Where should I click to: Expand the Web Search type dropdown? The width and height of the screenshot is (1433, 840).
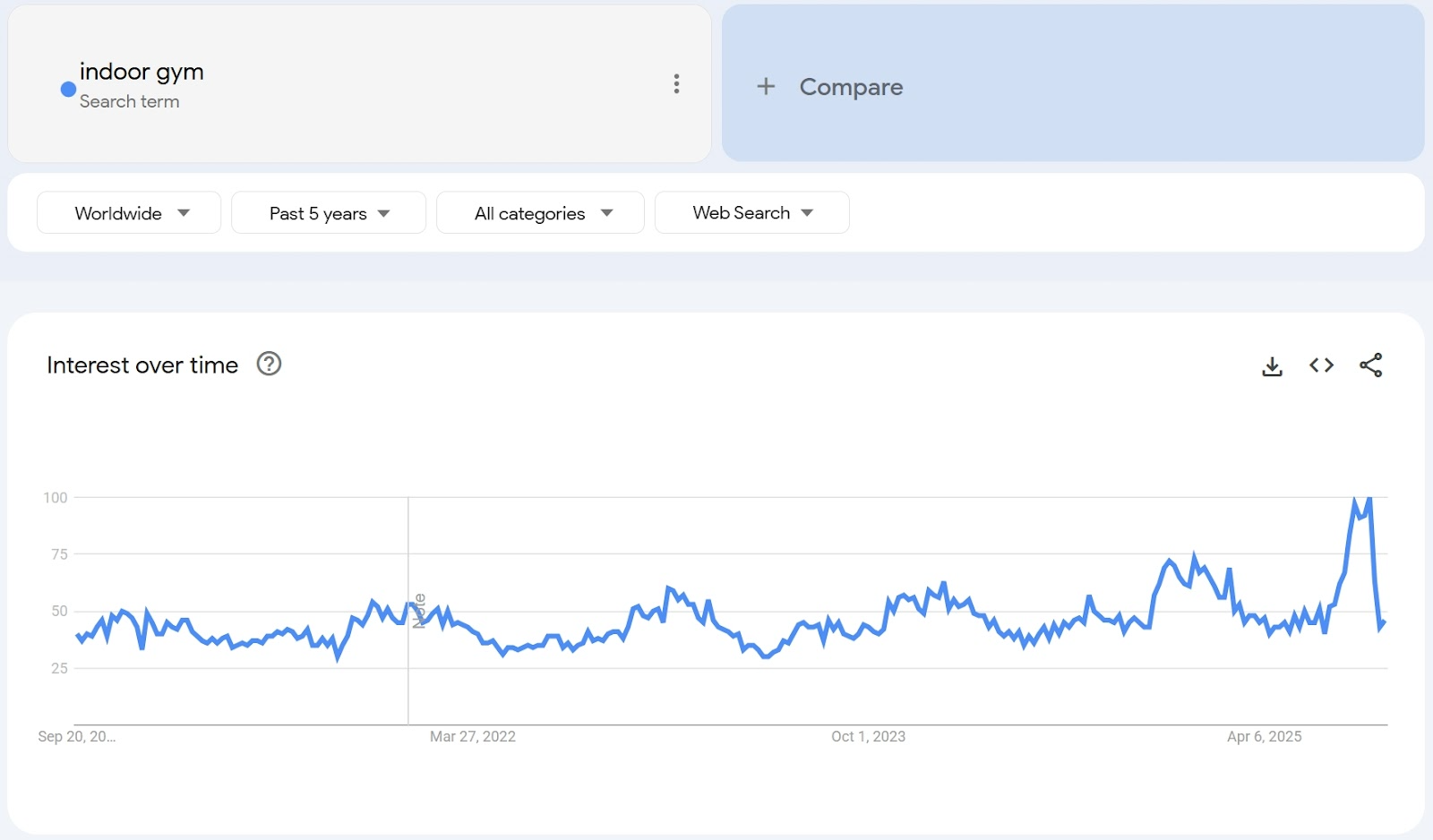(751, 213)
